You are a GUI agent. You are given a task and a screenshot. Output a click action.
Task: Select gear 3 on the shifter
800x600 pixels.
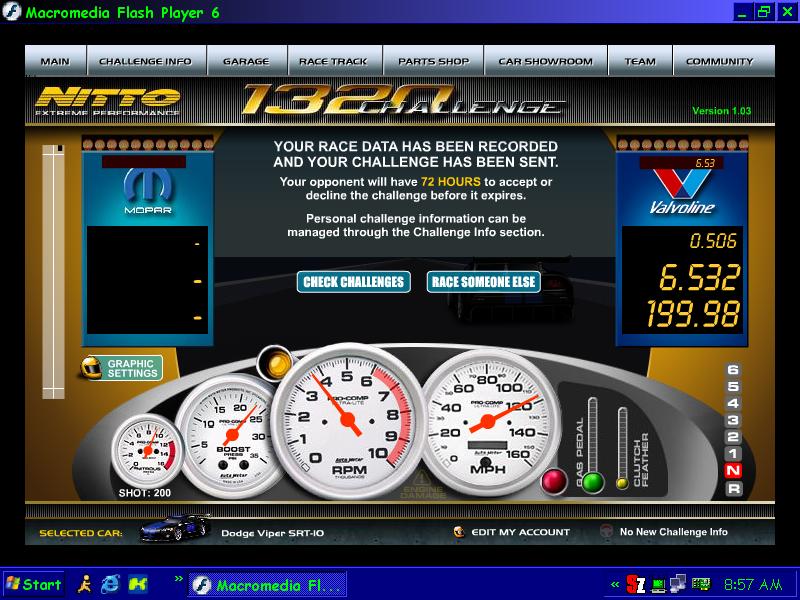(x=733, y=420)
